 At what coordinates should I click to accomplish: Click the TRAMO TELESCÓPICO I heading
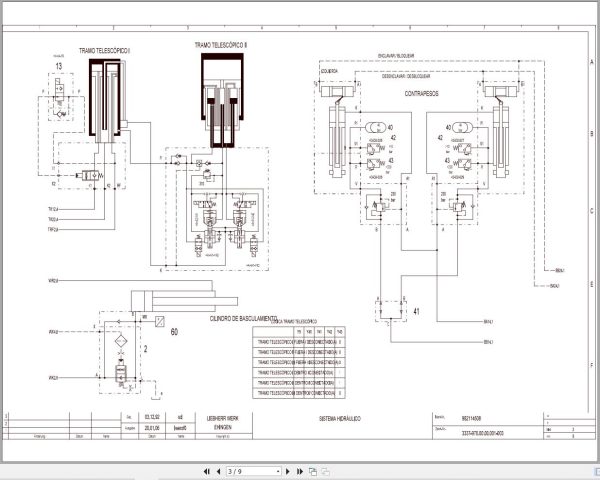point(104,51)
